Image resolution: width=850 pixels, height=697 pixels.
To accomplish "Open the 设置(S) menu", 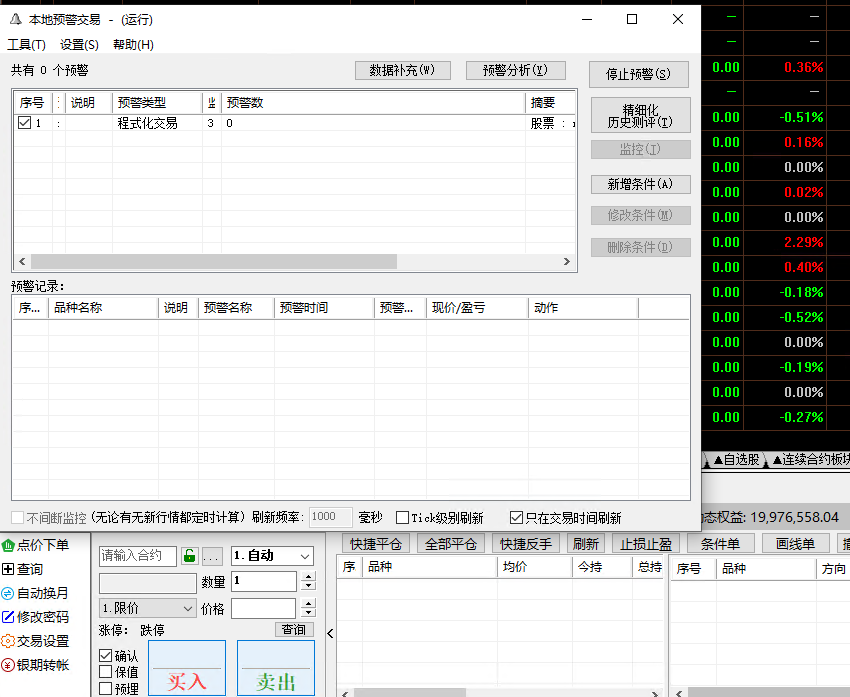I will (x=79, y=44).
